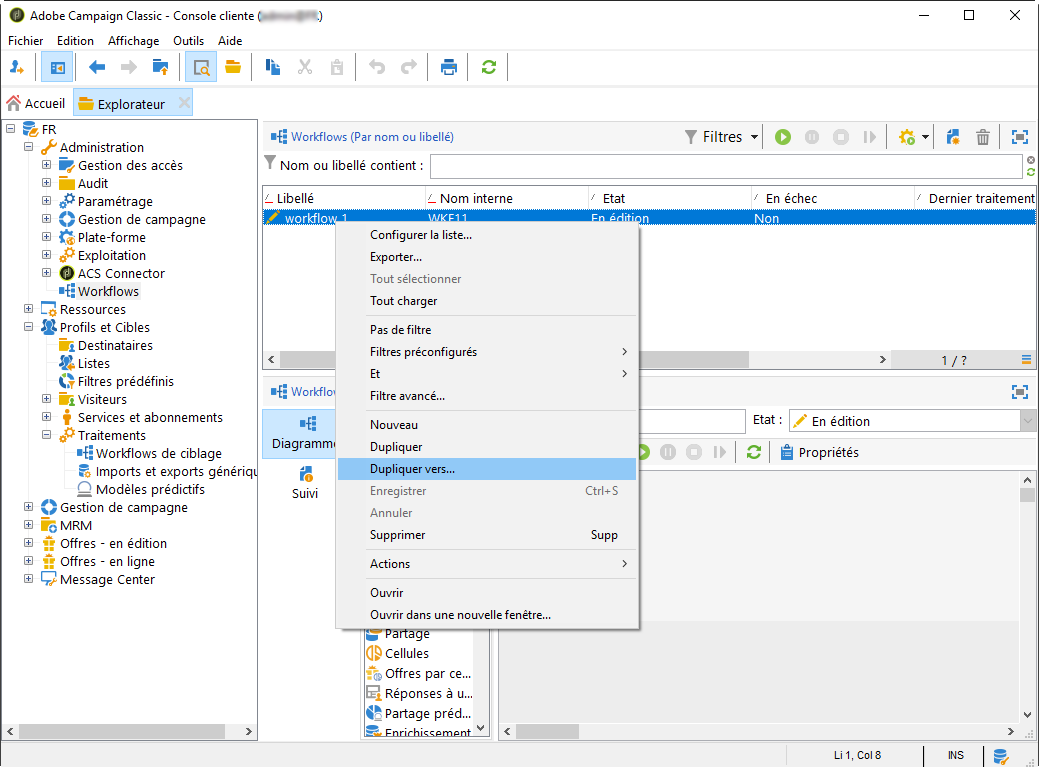
Task: Open the Etat combo box dropdown arrow
Action: 1028,422
